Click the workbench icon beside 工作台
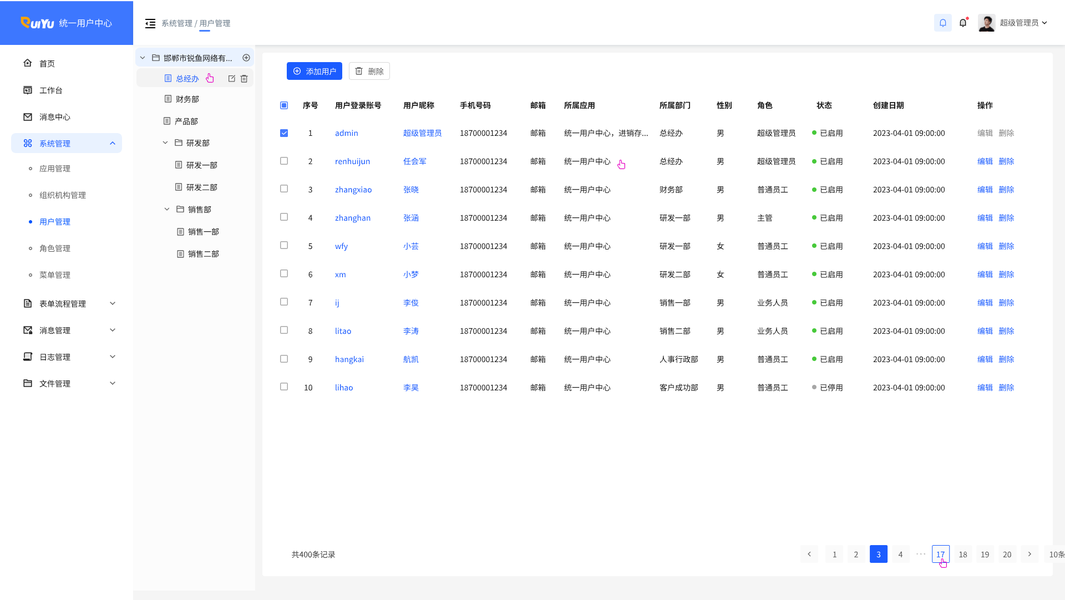The width and height of the screenshot is (1065, 600). [x=28, y=90]
